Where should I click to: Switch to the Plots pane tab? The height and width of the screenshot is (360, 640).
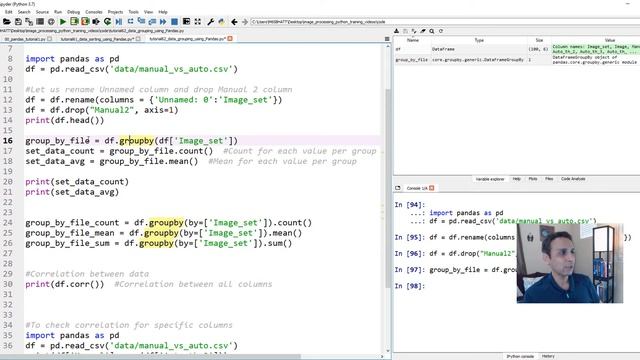pos(533,179)
